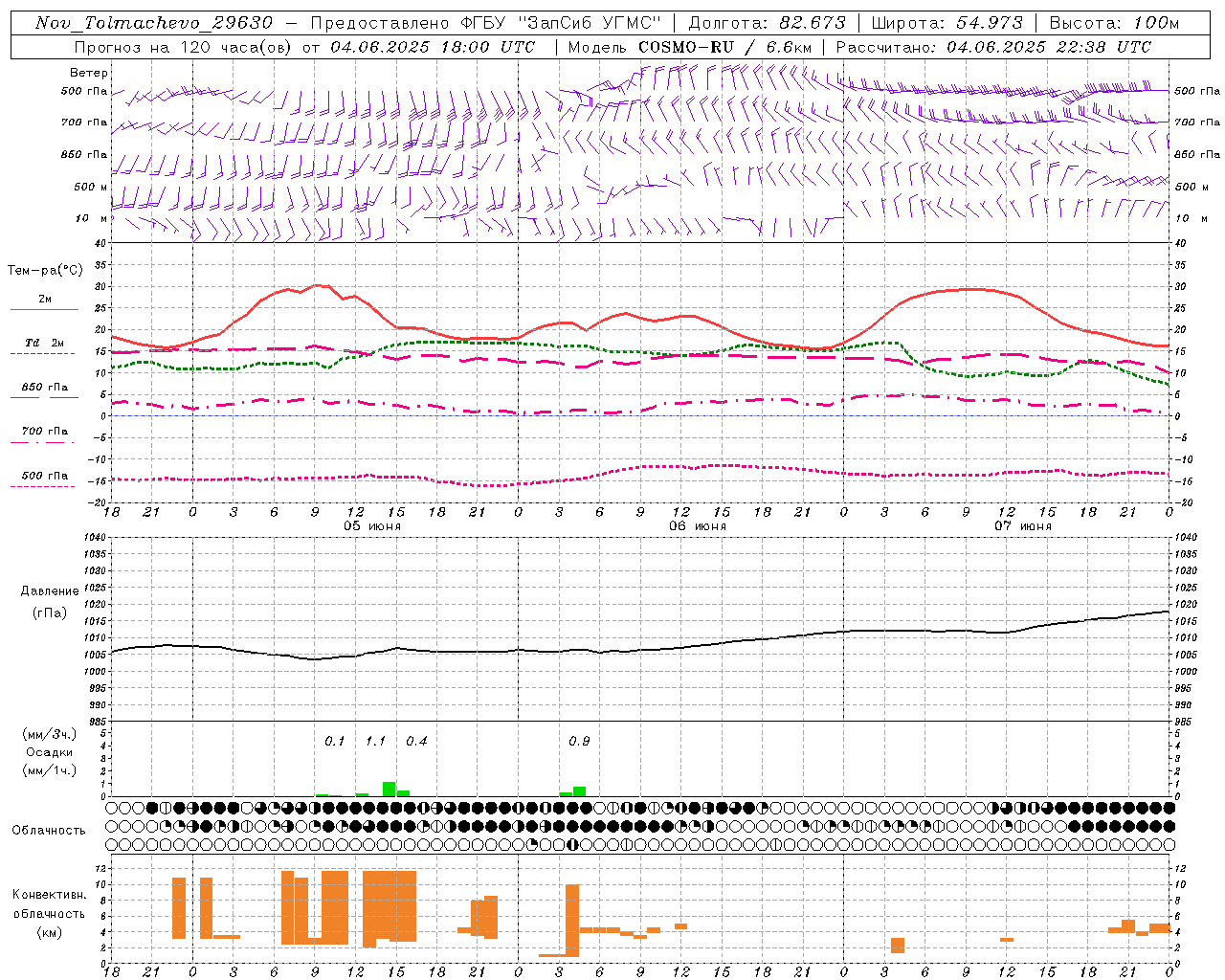This screenshot has width=1225, height=980.
Task: Click the Облачность panel label
Action: (x=49, y=831)
